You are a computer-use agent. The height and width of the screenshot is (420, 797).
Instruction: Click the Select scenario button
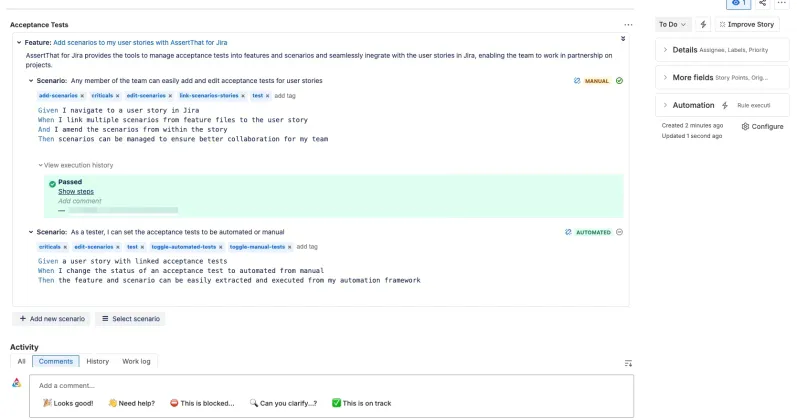coord(131,319)
